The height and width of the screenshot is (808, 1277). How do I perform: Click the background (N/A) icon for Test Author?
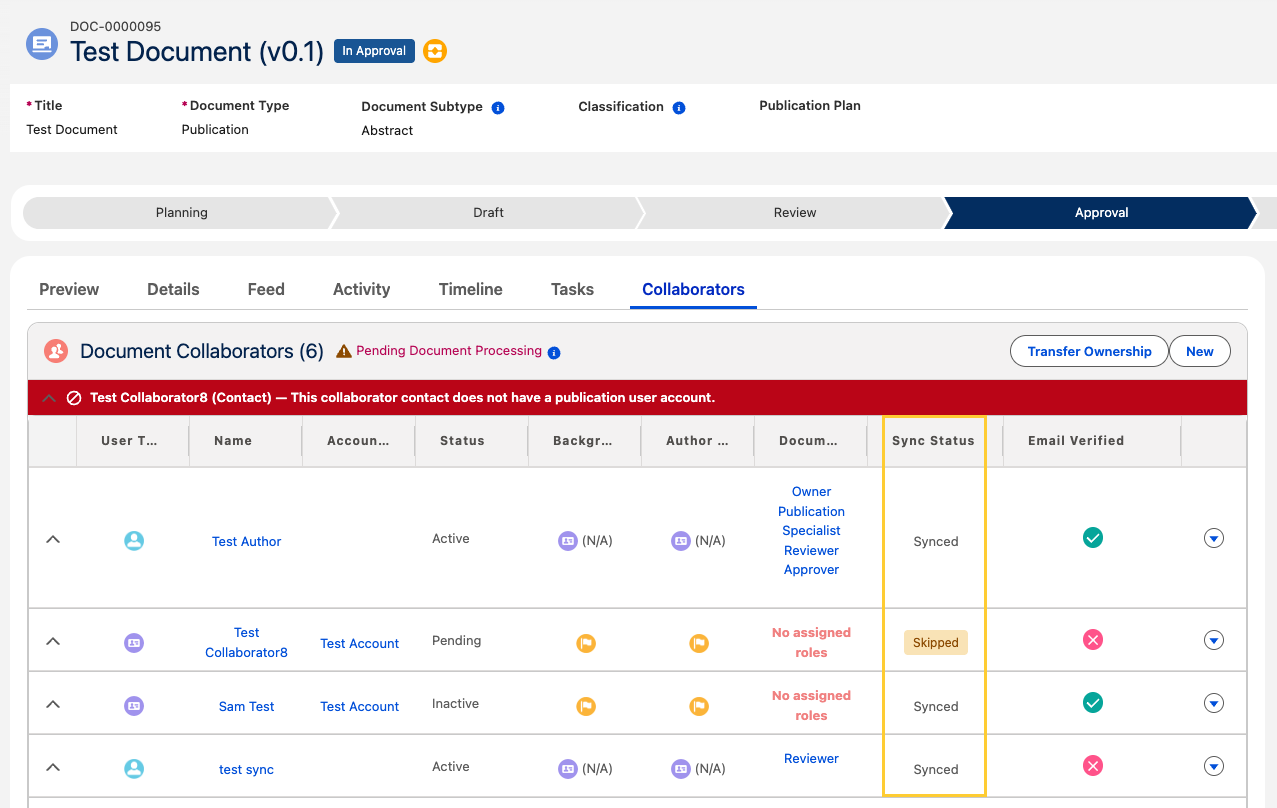tap(568, 541)
